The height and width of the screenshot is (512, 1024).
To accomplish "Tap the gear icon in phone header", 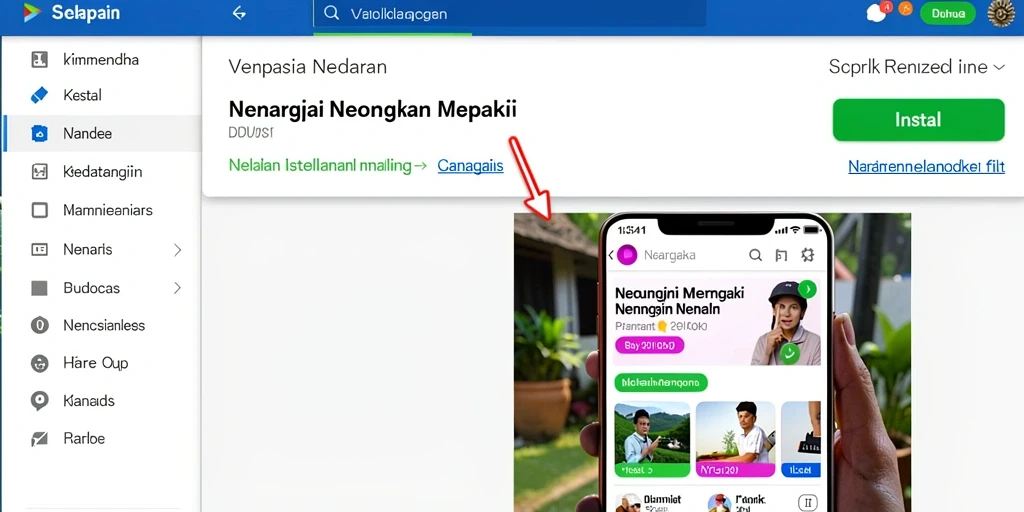I will (x=808, y=255).
